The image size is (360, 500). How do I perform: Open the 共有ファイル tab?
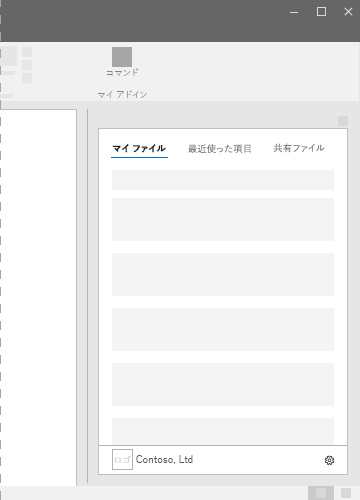coord(299,148)
